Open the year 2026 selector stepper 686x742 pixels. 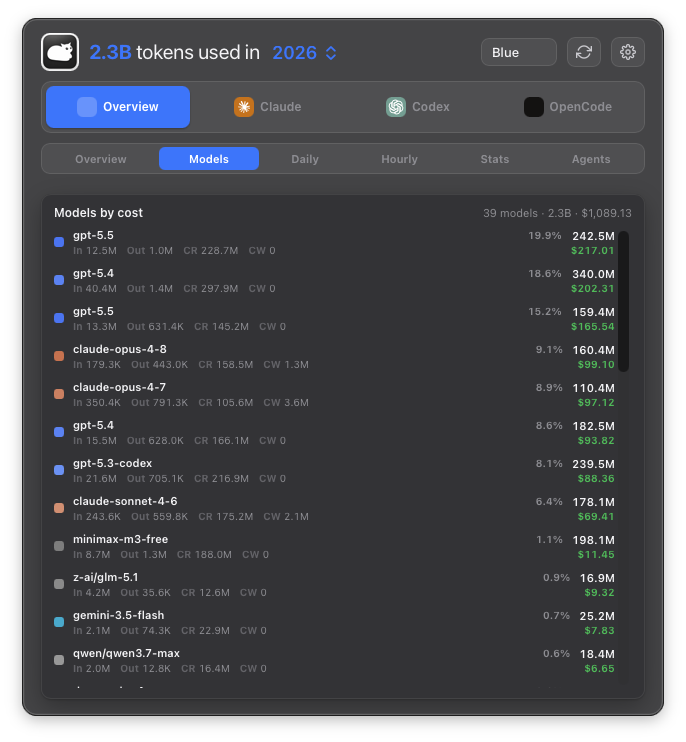tap(304, 53)
